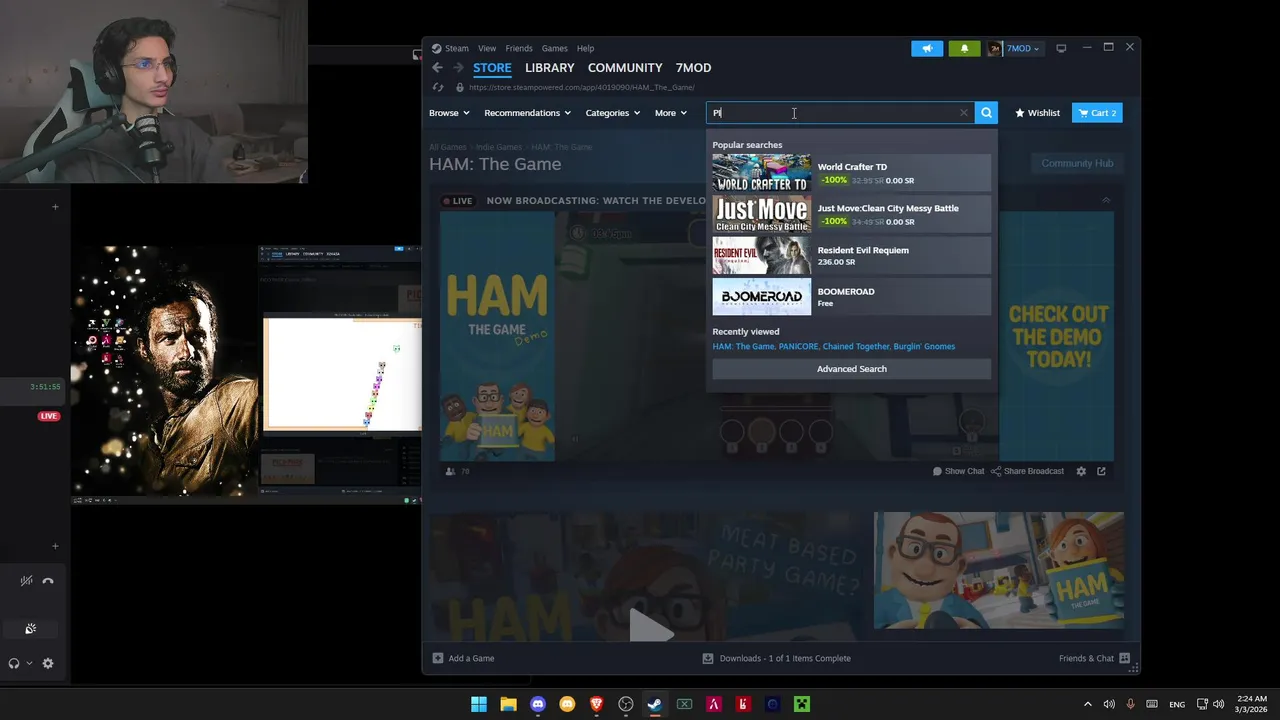Open the Recommendations dropdown
This screenshot has width=1280, height=720.
(x=527, y=113)
